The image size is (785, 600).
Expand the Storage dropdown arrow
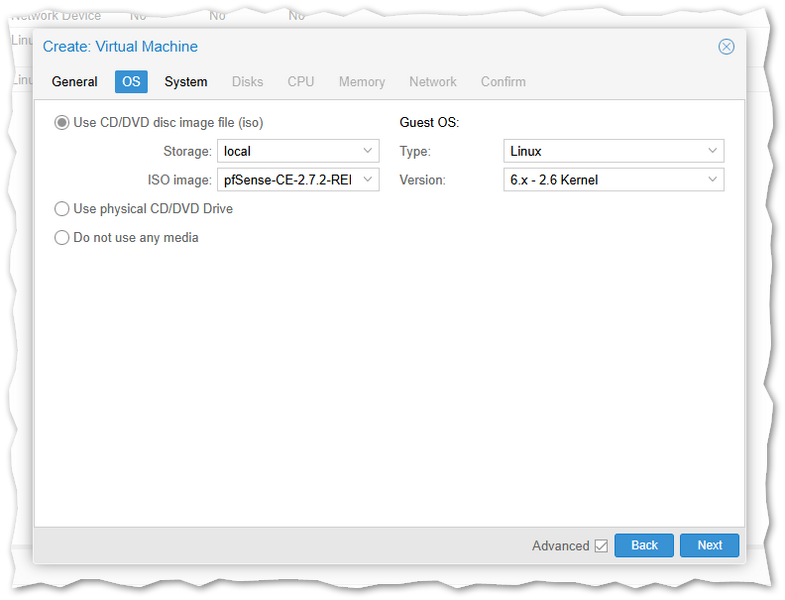[367, 152]
